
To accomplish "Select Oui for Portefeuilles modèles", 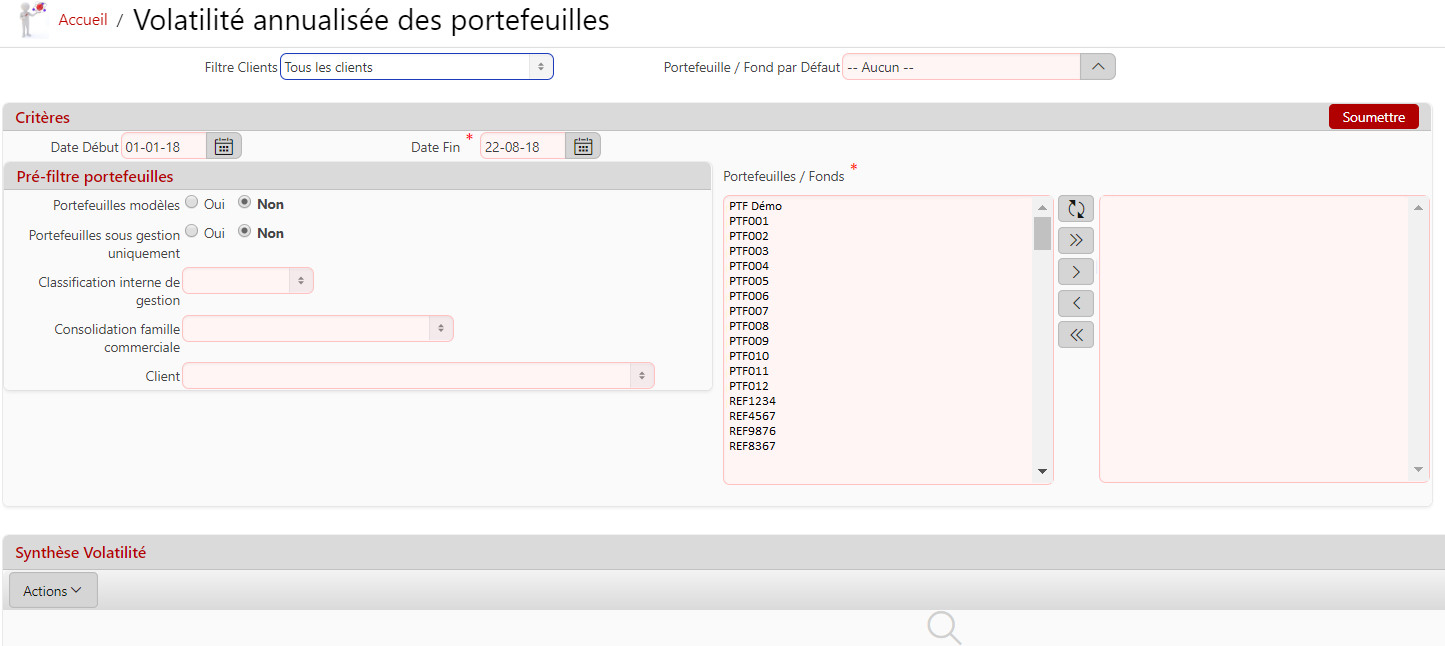I will click(192, 202).
